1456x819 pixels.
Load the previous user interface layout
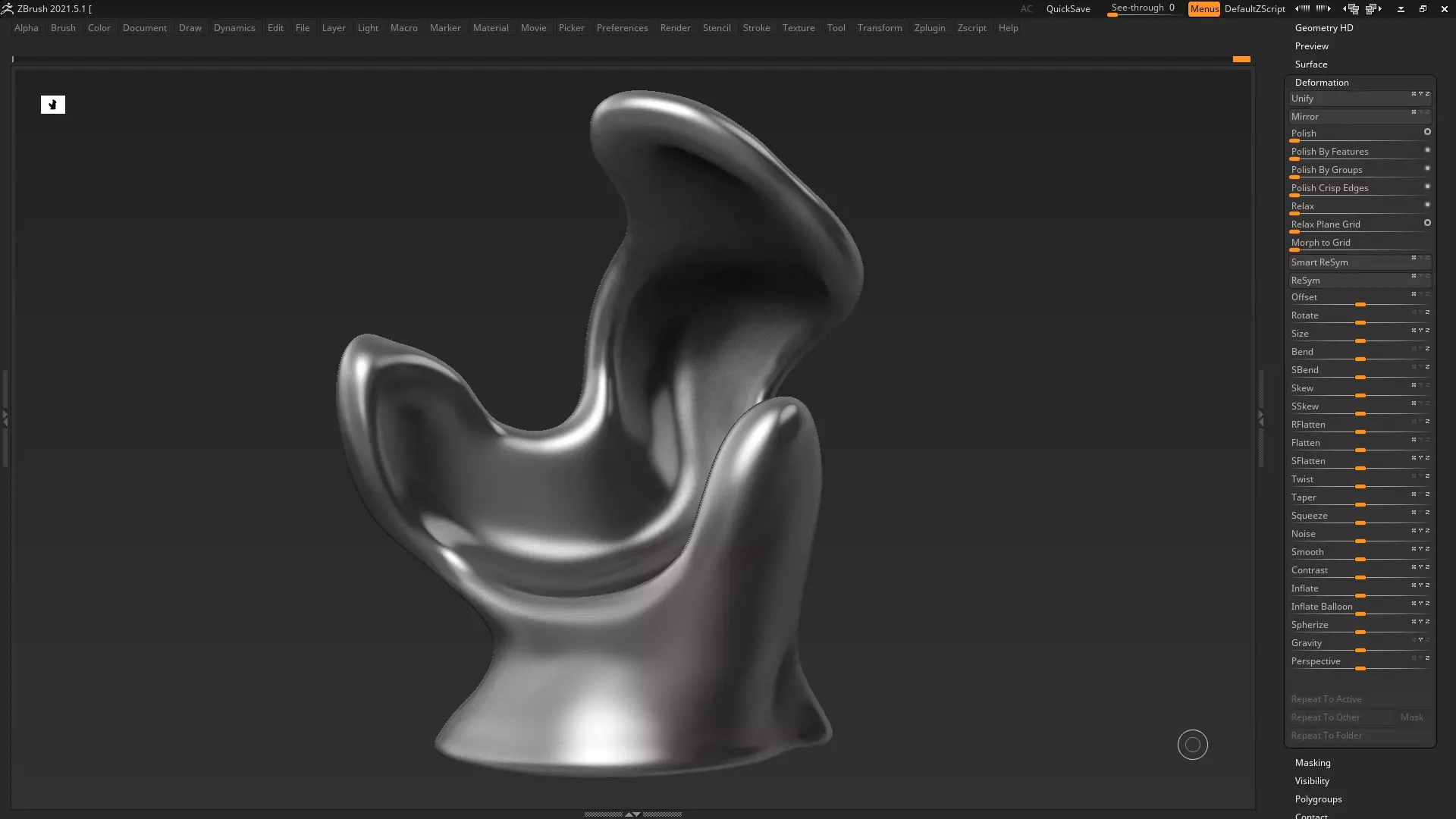point(1350,9)
